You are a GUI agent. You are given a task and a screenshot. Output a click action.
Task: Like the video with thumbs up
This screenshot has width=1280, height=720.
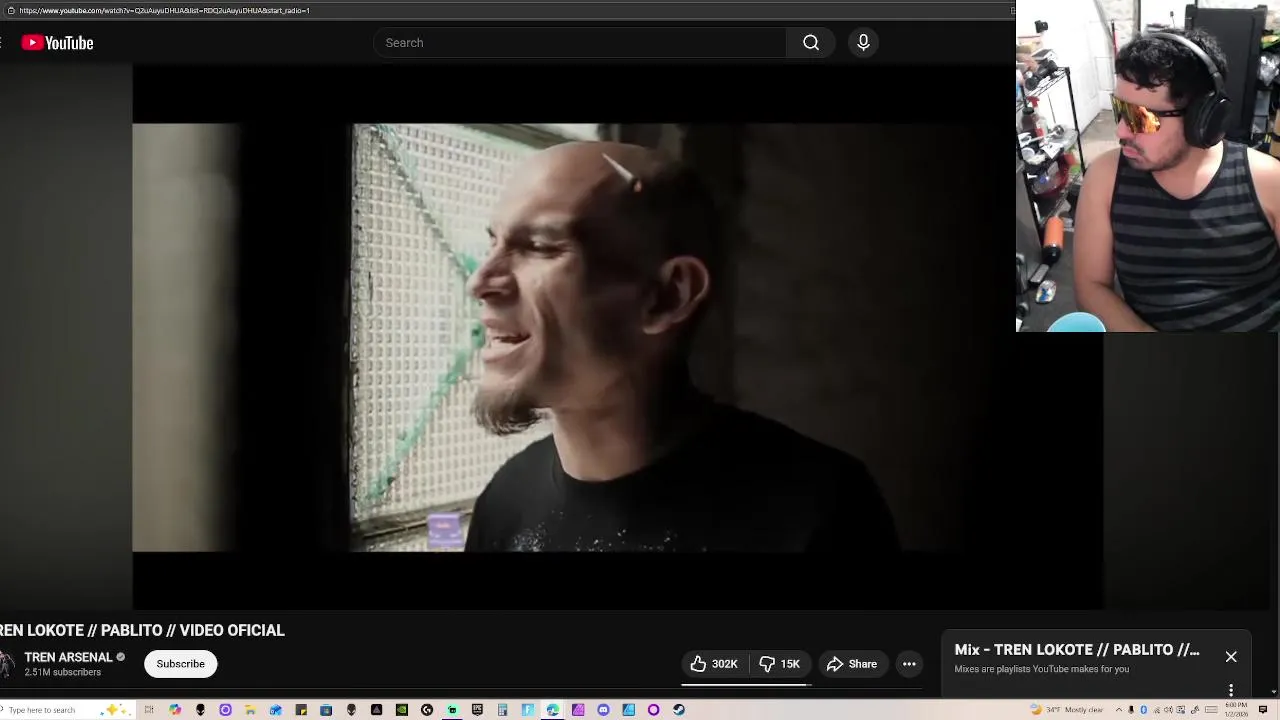[x=714, y=664]
